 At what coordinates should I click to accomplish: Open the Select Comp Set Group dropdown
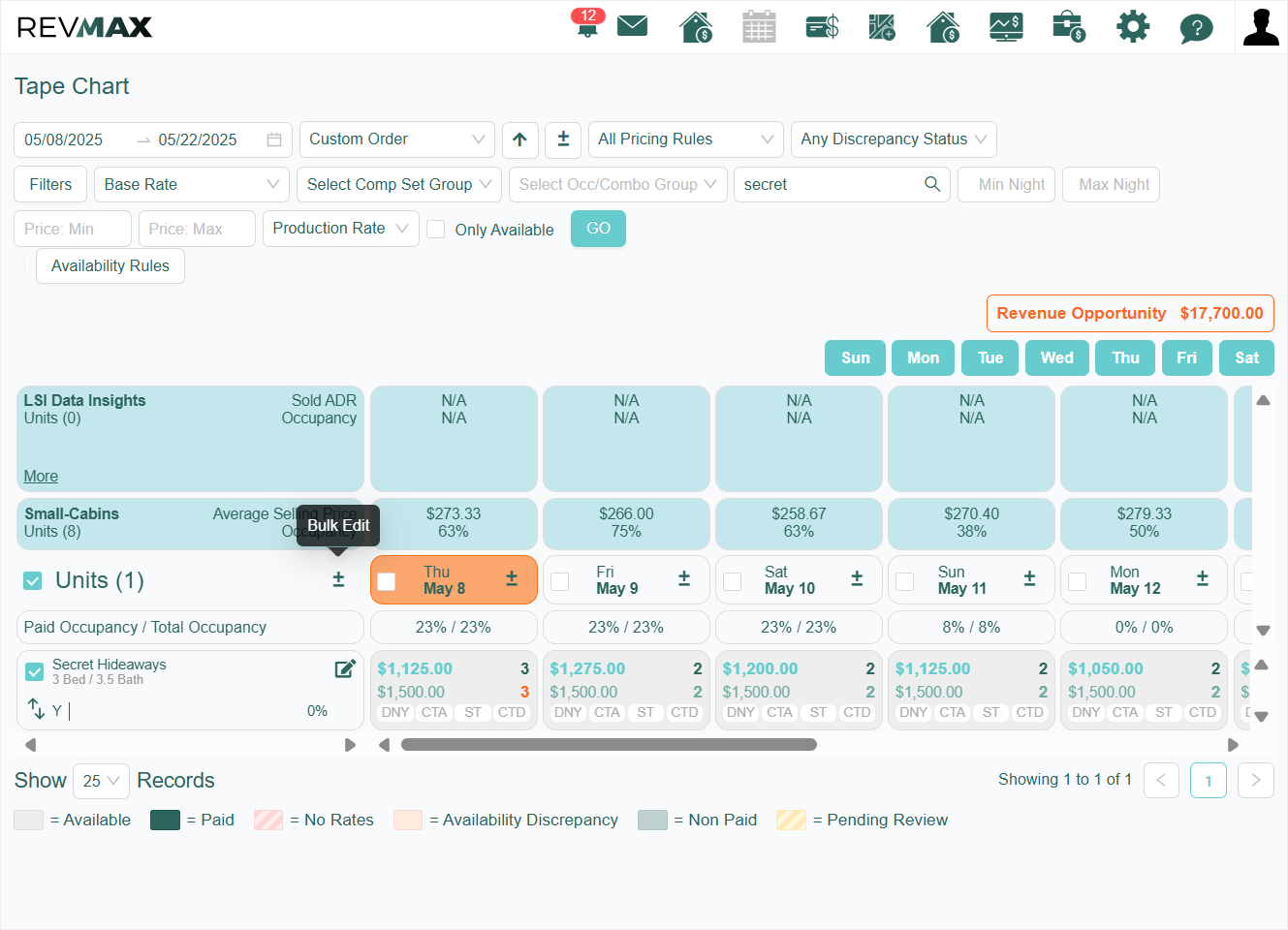click(399, 184)
